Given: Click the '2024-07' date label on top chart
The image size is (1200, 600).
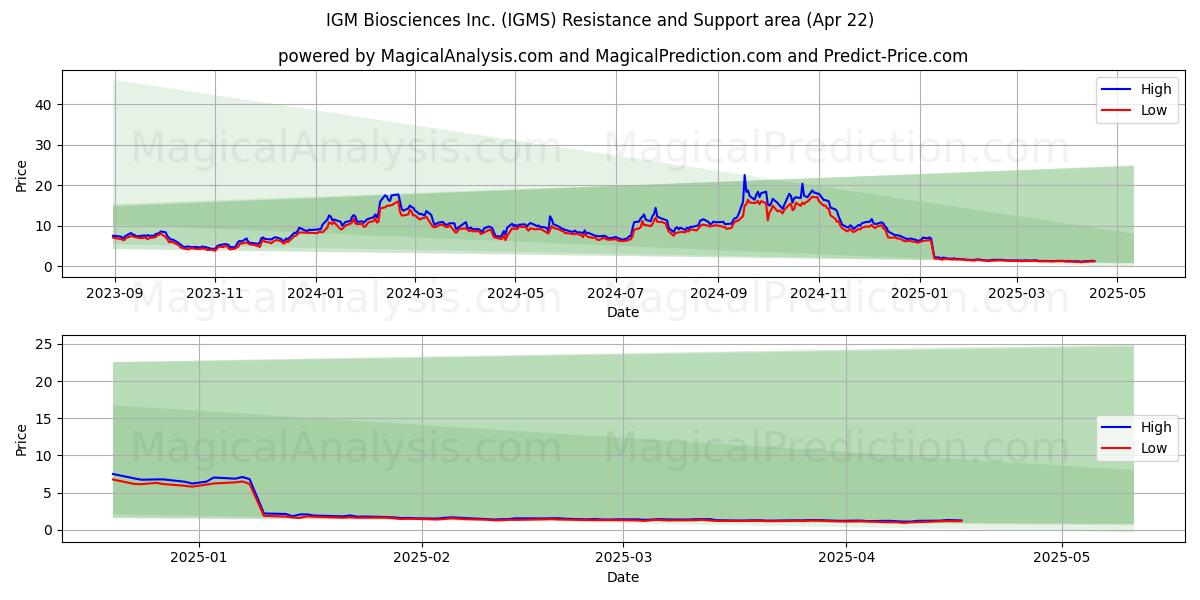Looking at the screenshot, I should click(616, 294).
